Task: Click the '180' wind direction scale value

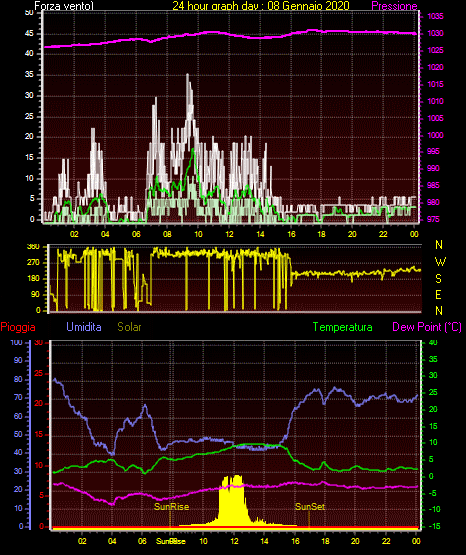Action: pyautogui.click(x=33, y=279)
